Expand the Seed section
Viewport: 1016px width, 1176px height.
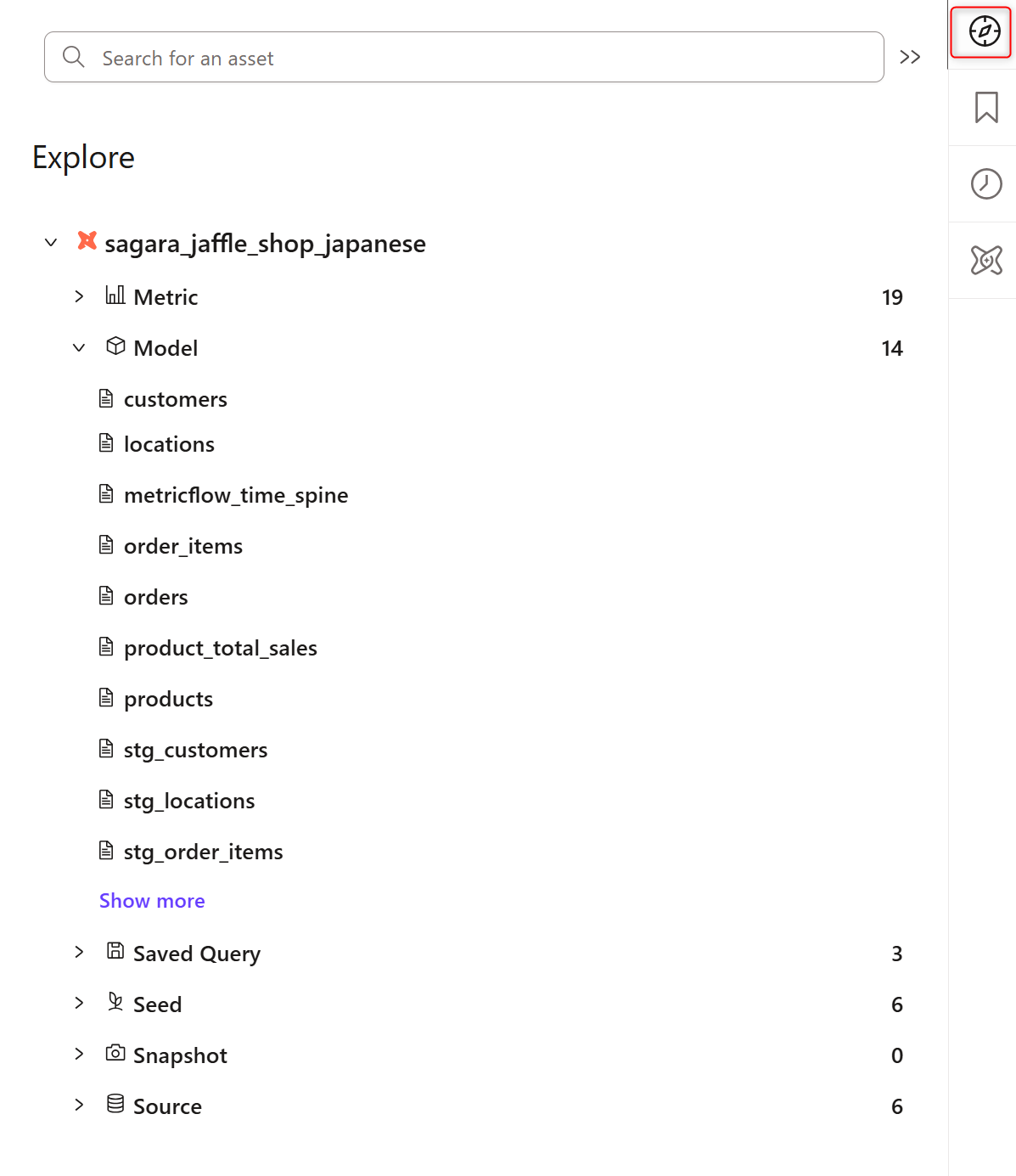pyautogui.click(x=79, y=1003)
